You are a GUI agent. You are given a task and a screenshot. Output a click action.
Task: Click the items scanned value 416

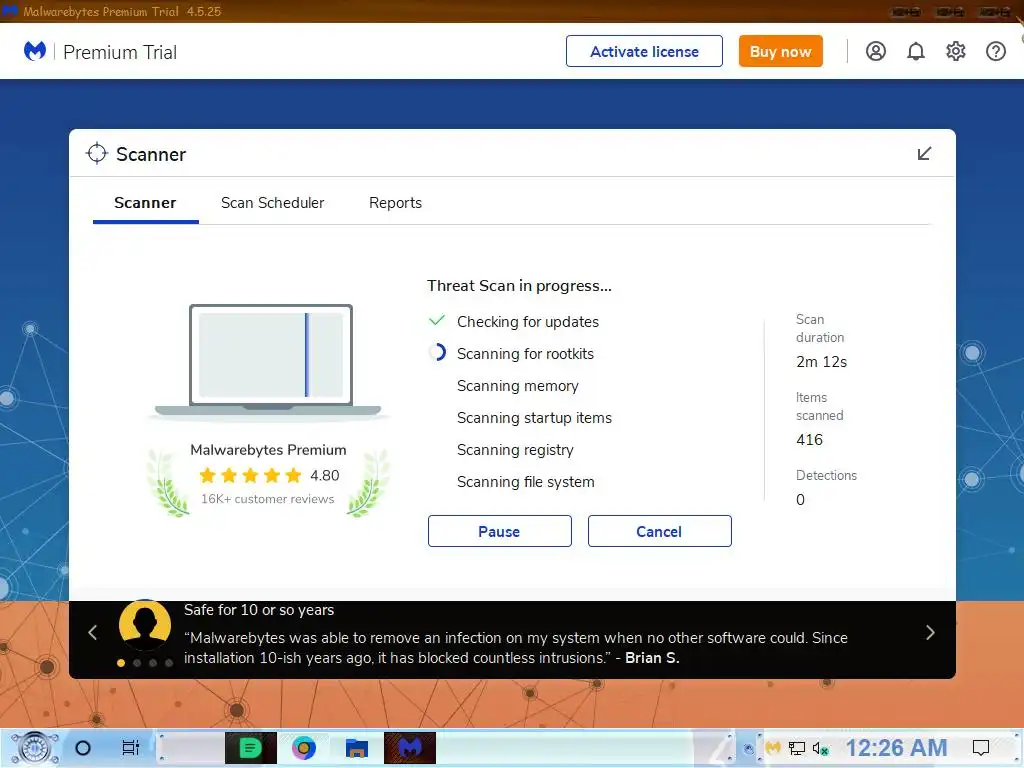tap(809, 440)
